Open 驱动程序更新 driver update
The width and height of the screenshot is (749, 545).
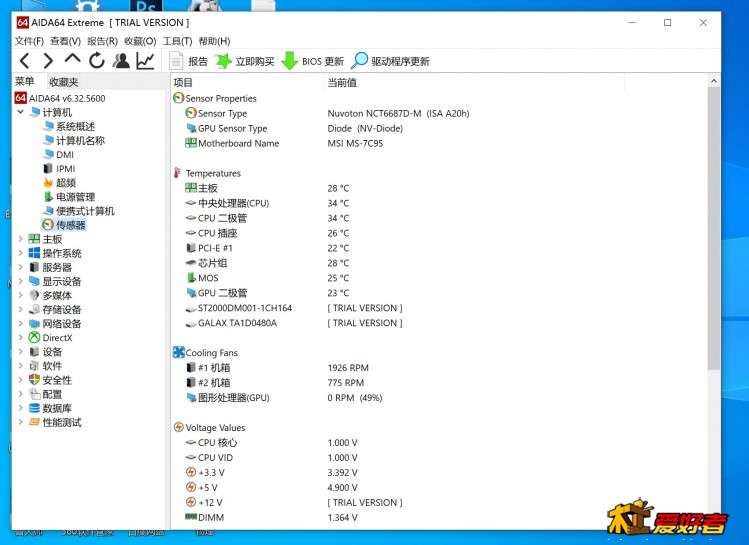(391, 61)
